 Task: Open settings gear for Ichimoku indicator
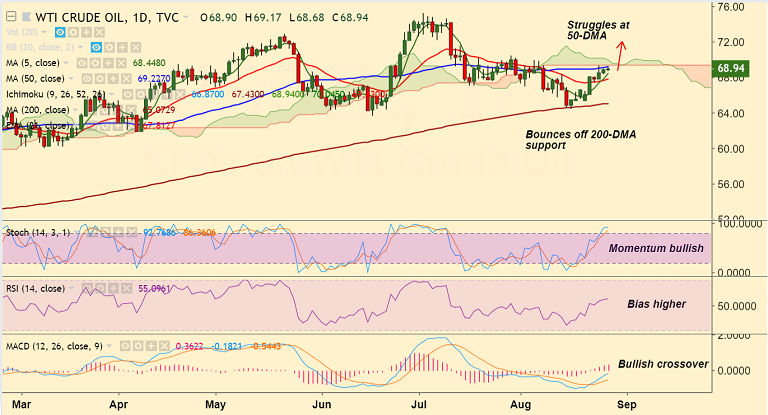(x=141, y=95)
